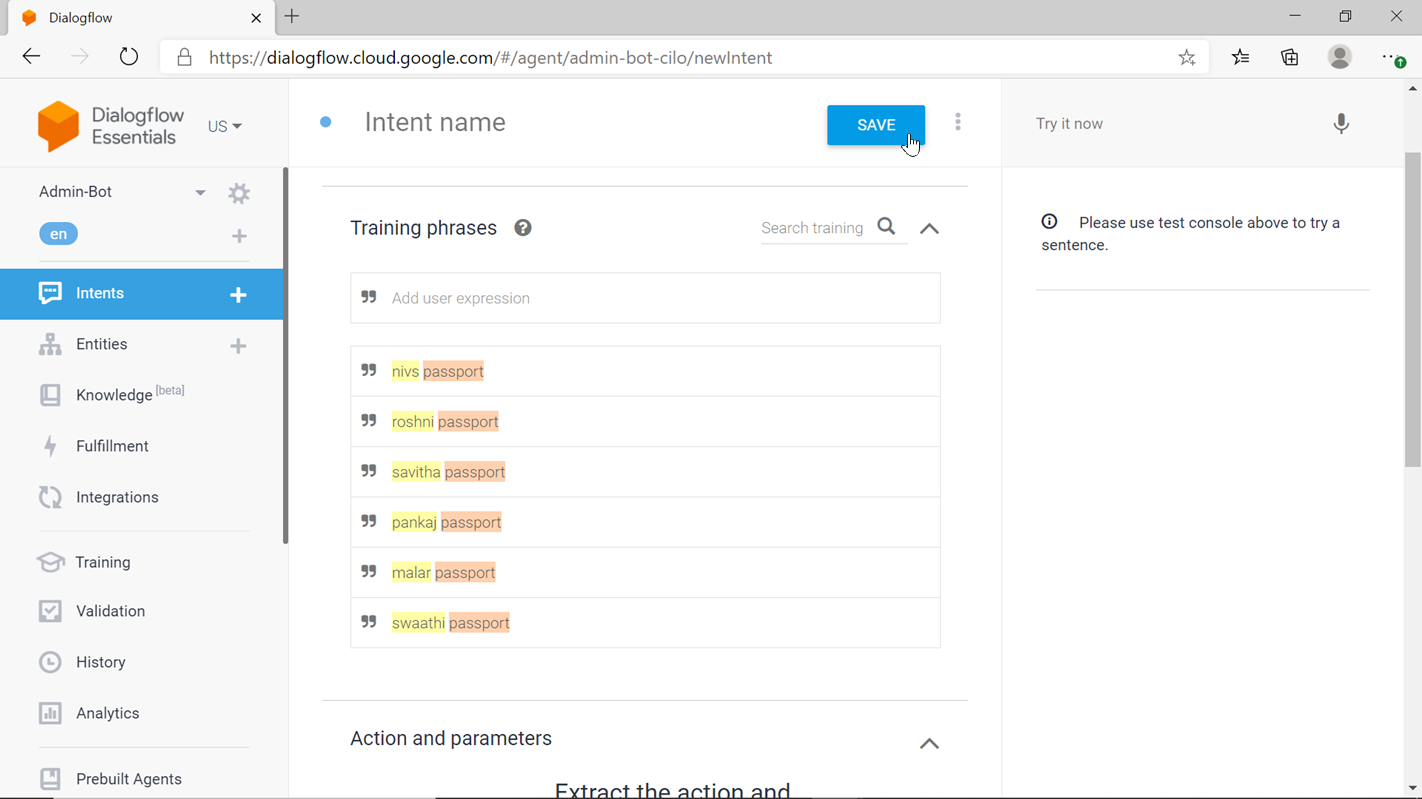Select the en language badge

pyautogui.click(x=59, y=234)
